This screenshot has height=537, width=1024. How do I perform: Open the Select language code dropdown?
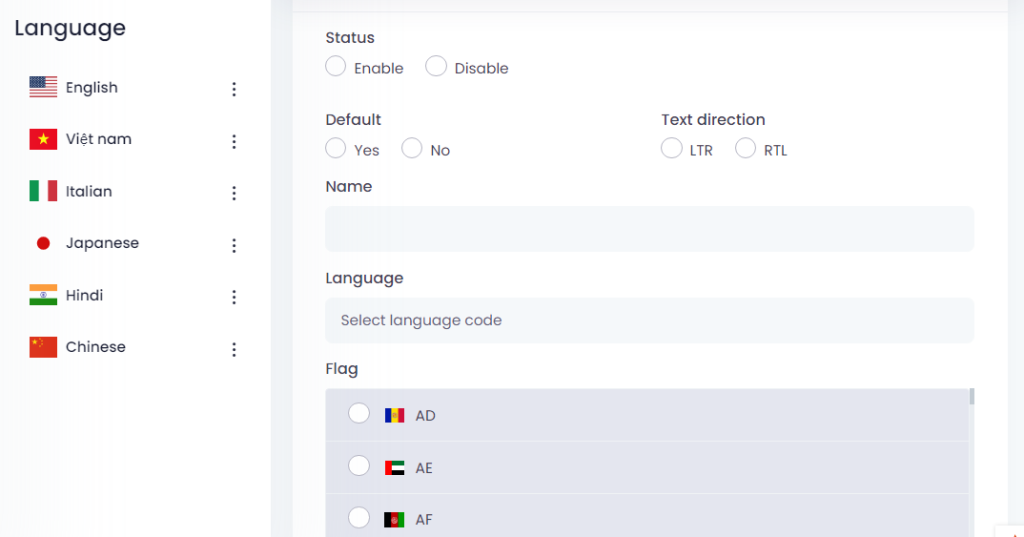(x=649, y=320)
